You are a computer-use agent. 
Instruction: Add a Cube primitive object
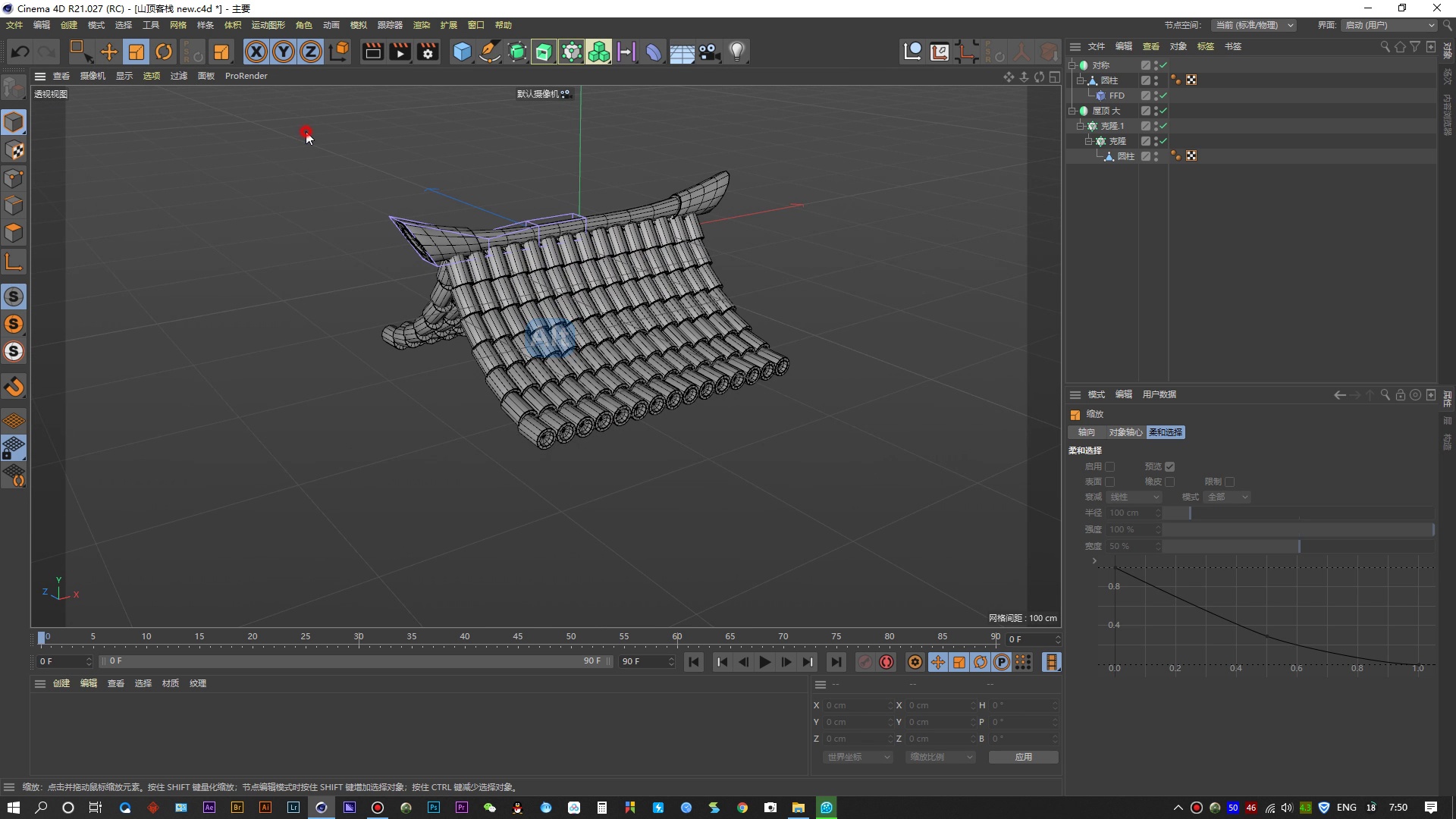pos(462,52)
